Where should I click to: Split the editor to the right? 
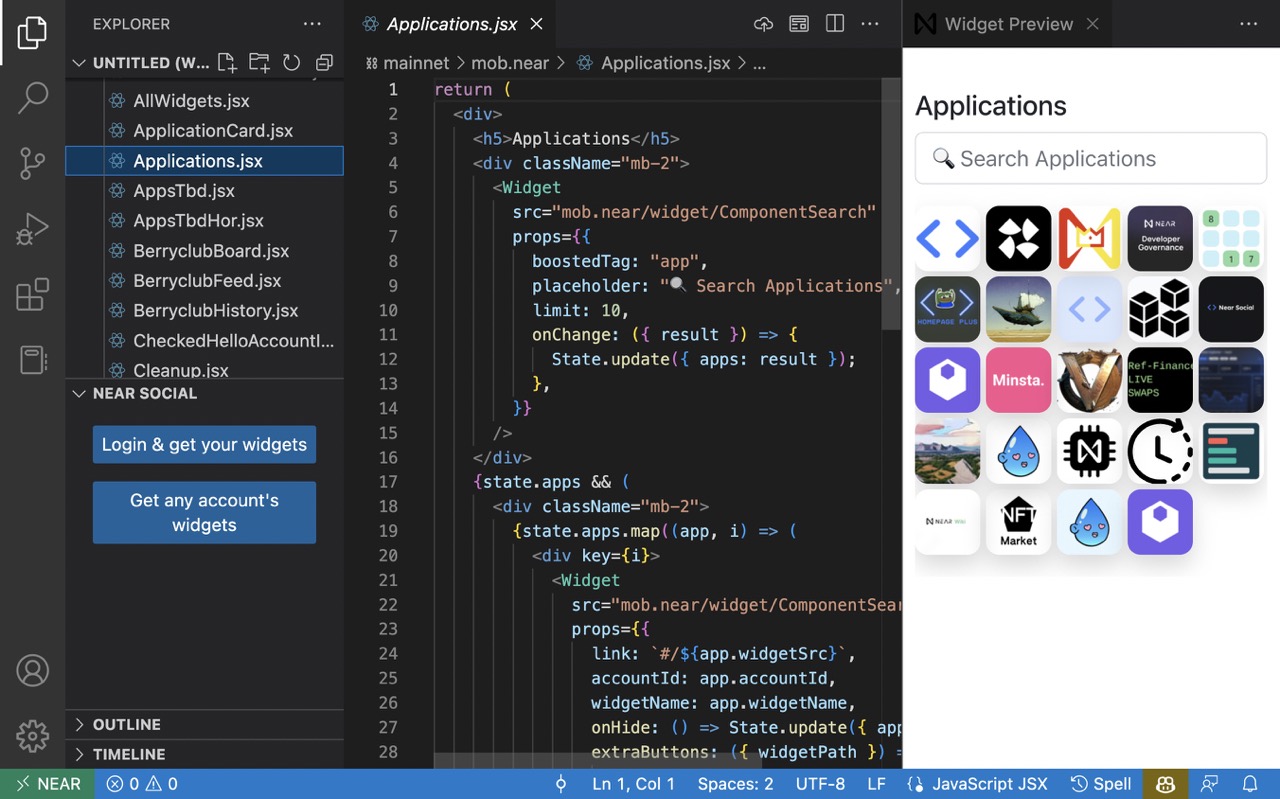(x=835, y=24)
